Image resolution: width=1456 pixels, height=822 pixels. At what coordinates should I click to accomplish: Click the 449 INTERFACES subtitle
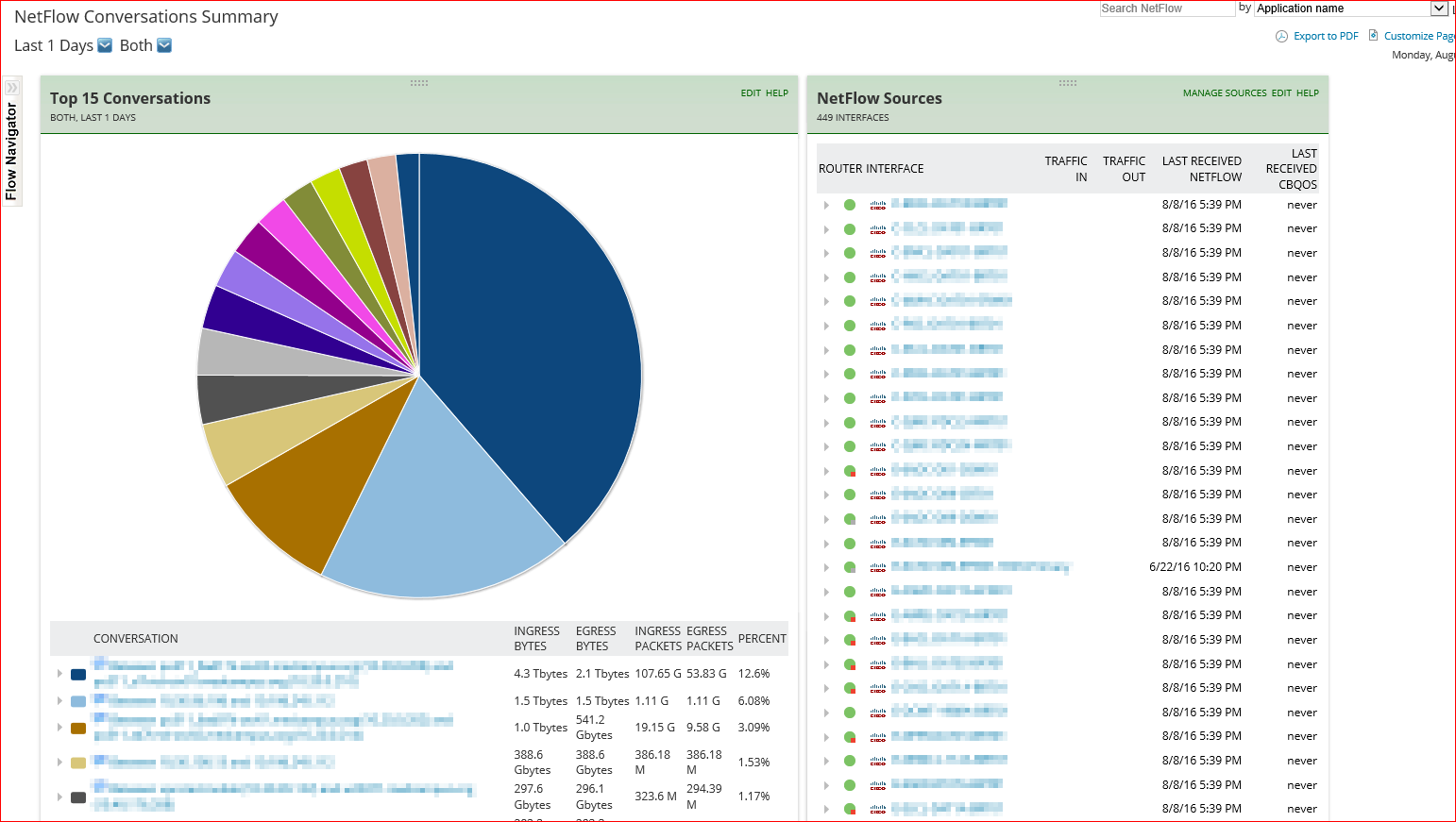pos(853,118)
